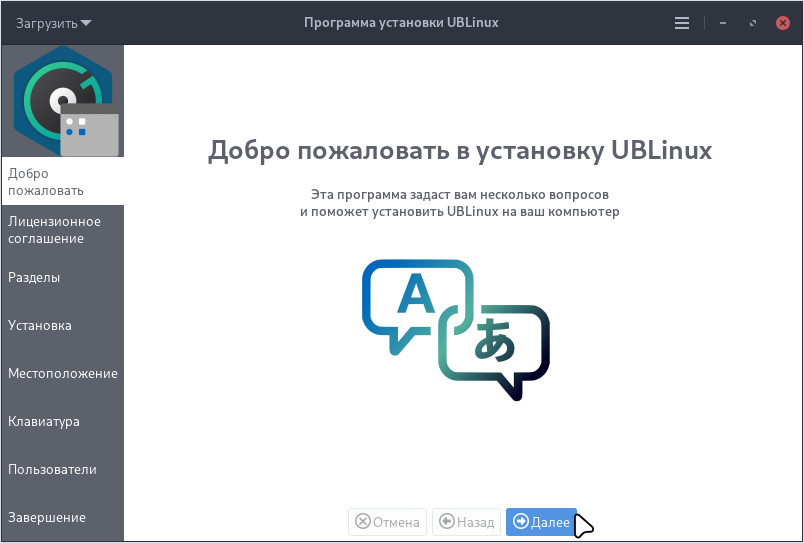Click the window title Программа установки UBLinux
Viewport: 804px width, 543px height.
pyautogui.click(x=401, y=23)
